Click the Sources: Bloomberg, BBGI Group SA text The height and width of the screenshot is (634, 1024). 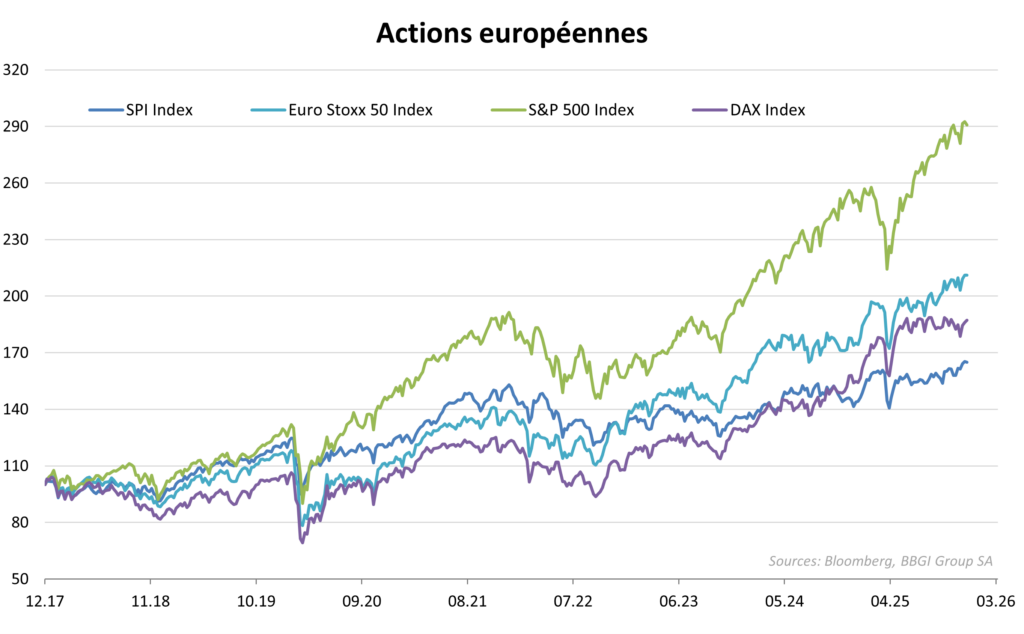click(x=880, y=560)
